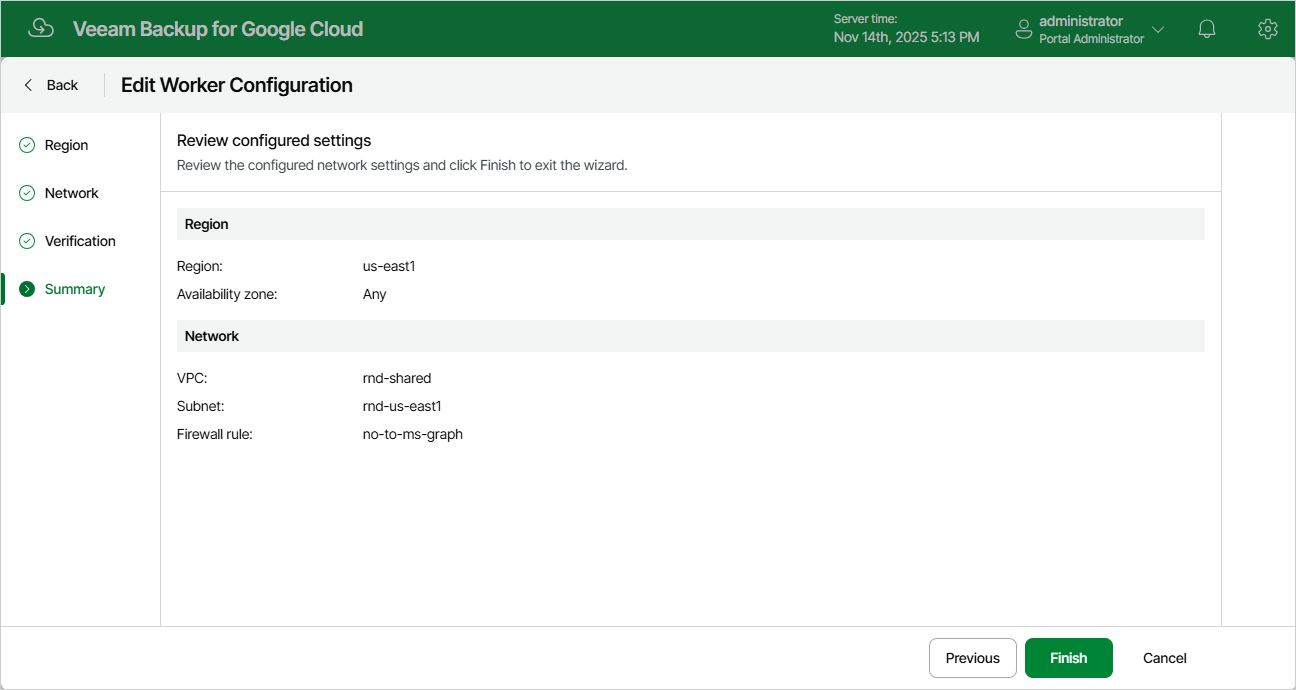Click the 'Availability zone:' label

[x=227, y=294]
